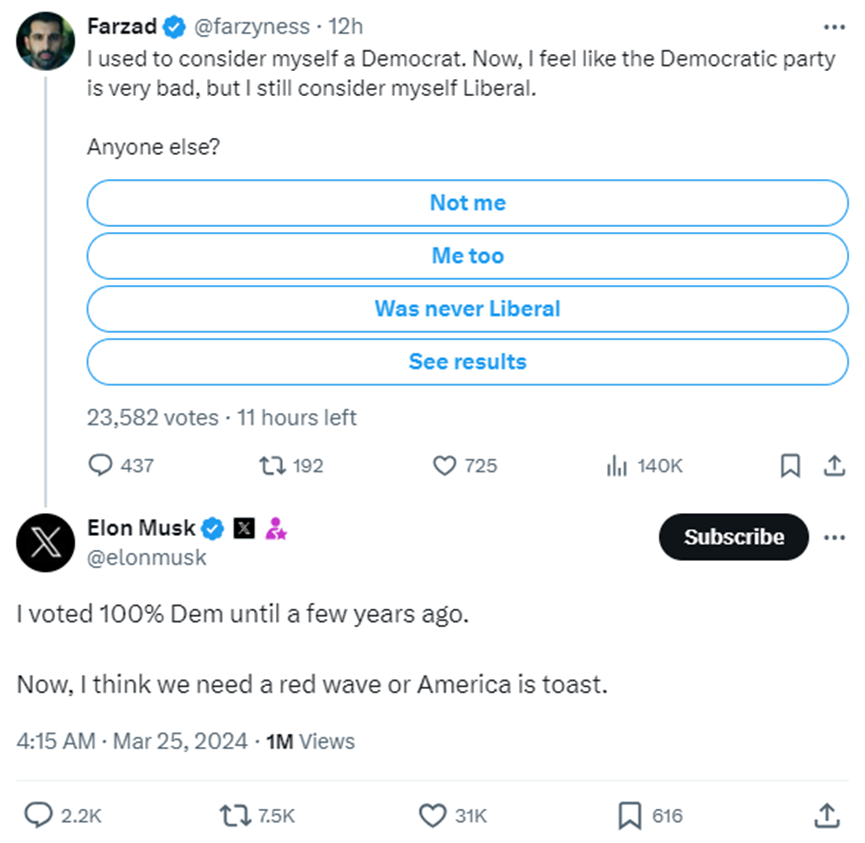The height and width of the screenshot is (843, 865).
Task: Bookmark Elon Musk's tweet with 616 bookmarks
Action: pyautogui.click(x=630, y=815)
